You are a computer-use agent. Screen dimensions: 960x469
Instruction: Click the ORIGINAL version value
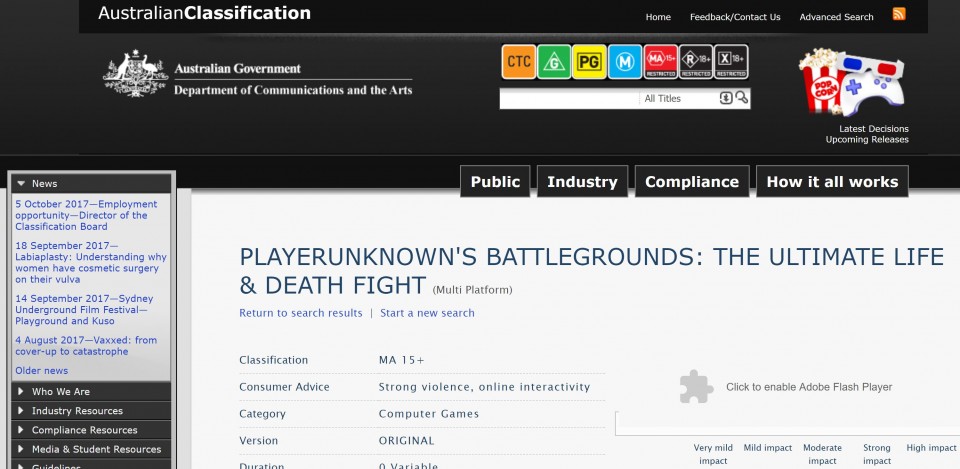(x=407, y=441)
